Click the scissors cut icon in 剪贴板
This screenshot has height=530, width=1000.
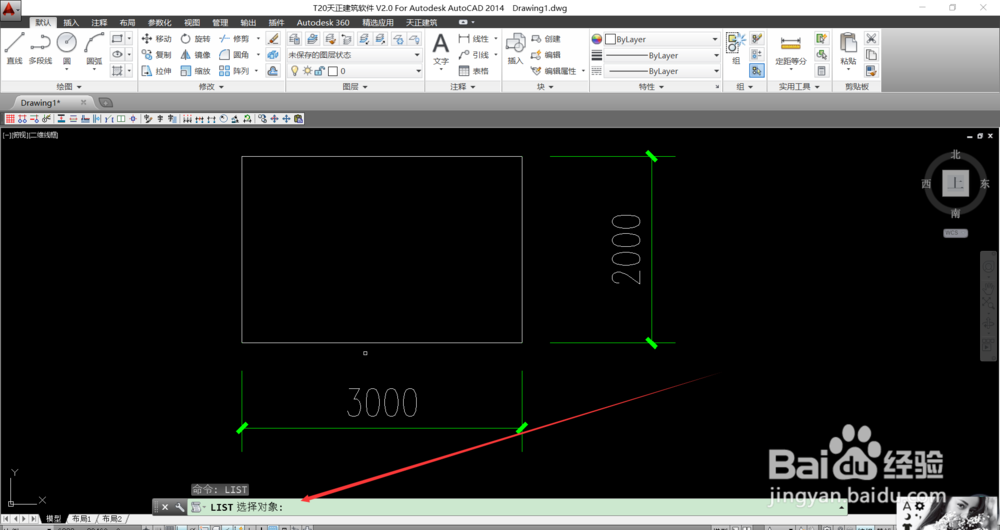pos(871,39)
